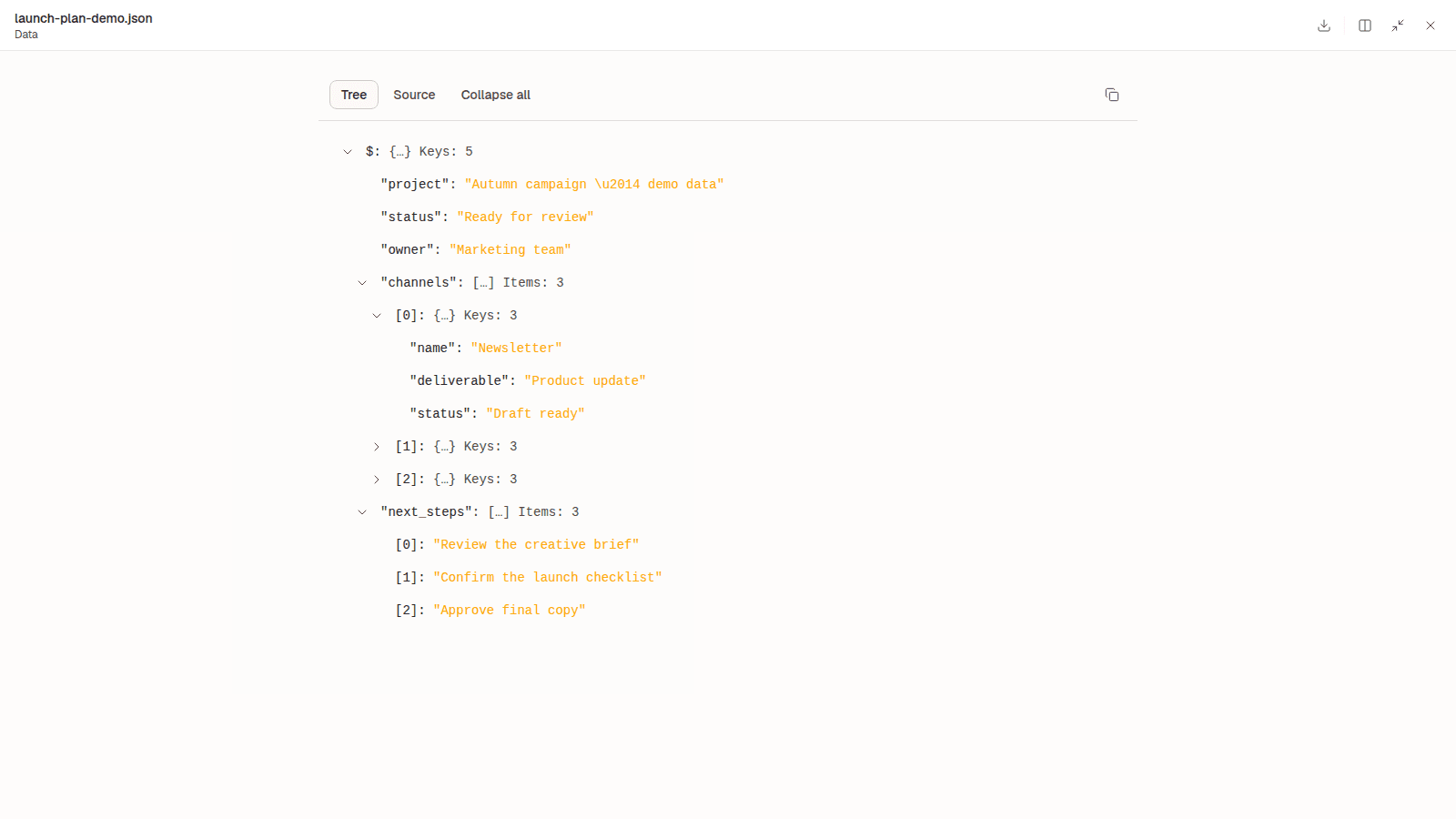Select the "Autumn campaign \u2014 demo data" value
1456x819 pixels.
click(x=594, y=184)
